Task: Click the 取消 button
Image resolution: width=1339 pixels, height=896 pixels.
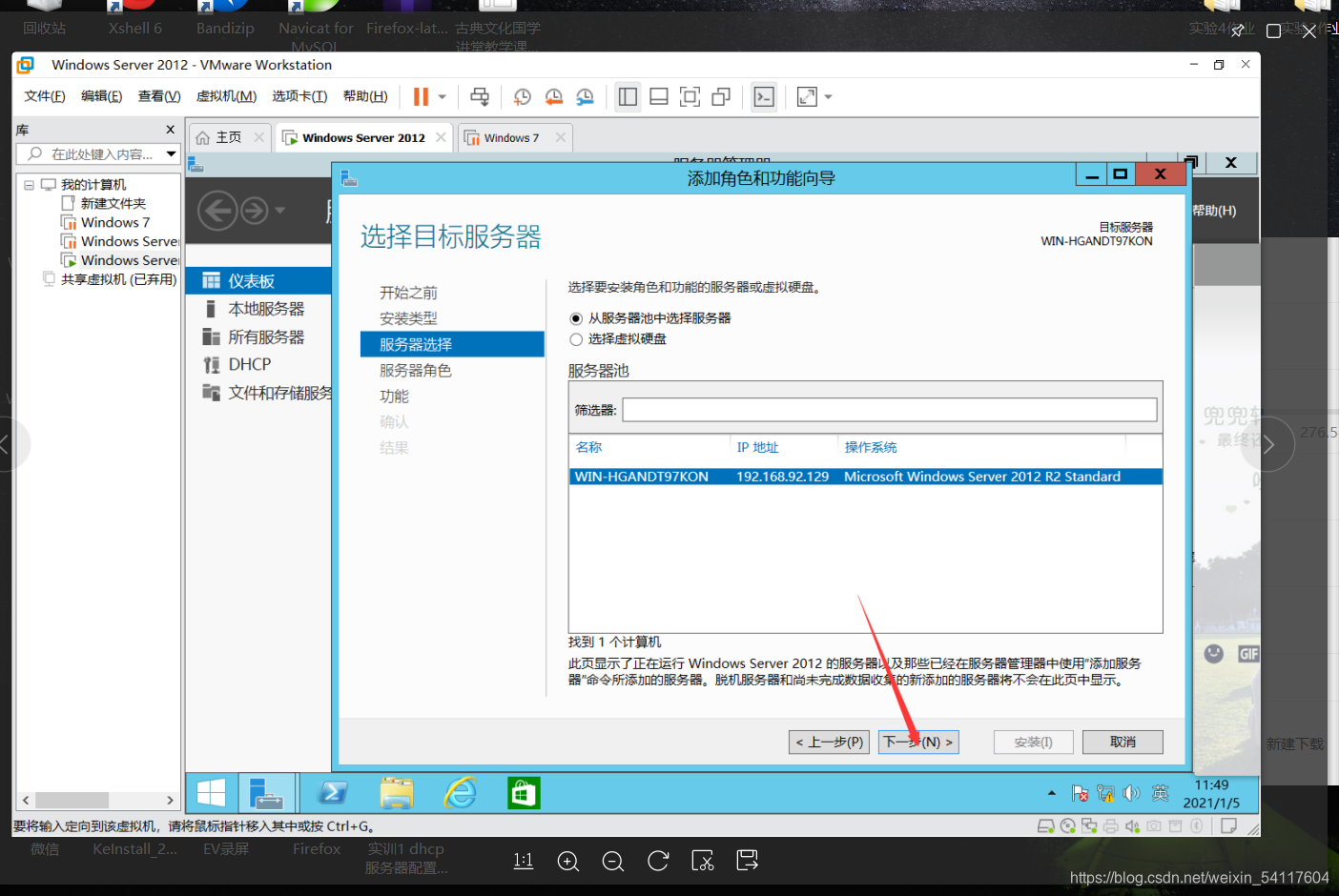Action: 1123,742
